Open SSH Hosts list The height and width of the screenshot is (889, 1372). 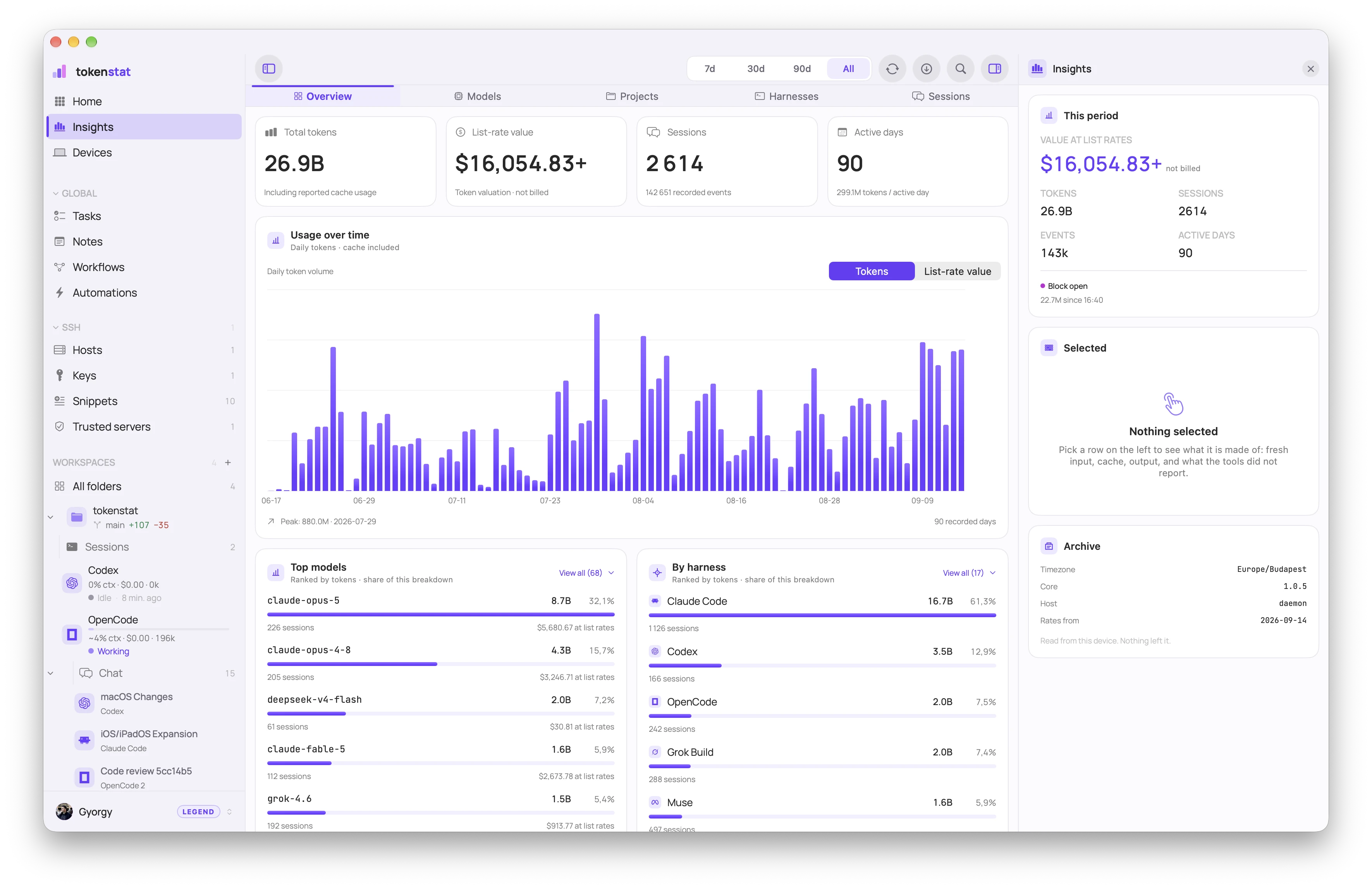(x=144, y=350)
